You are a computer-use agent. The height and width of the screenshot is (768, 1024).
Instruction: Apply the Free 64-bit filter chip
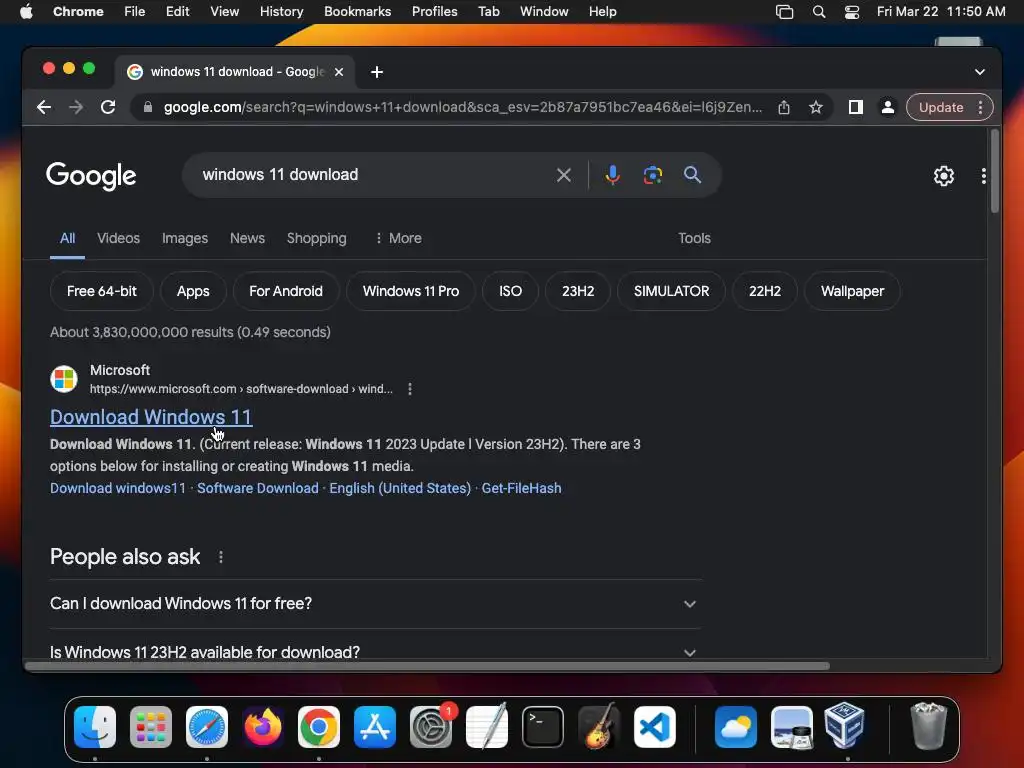[102, 291]
